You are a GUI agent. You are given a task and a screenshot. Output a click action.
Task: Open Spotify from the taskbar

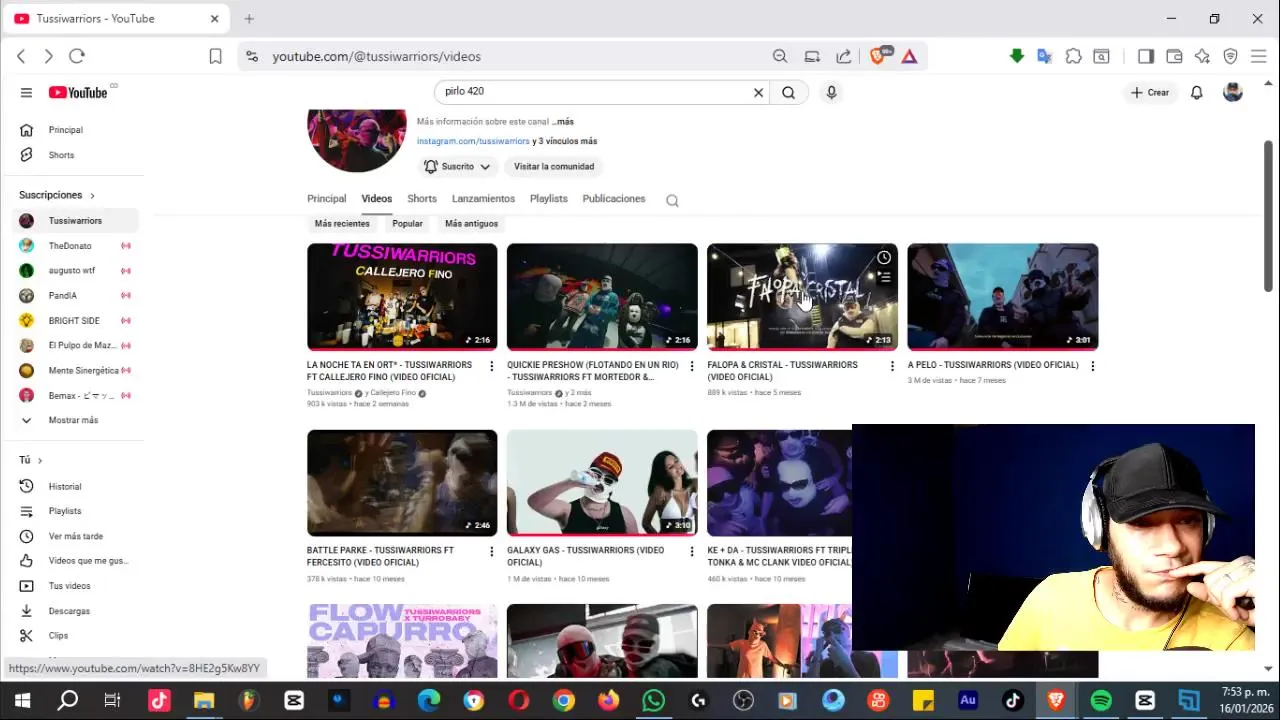click(1100, 700)
